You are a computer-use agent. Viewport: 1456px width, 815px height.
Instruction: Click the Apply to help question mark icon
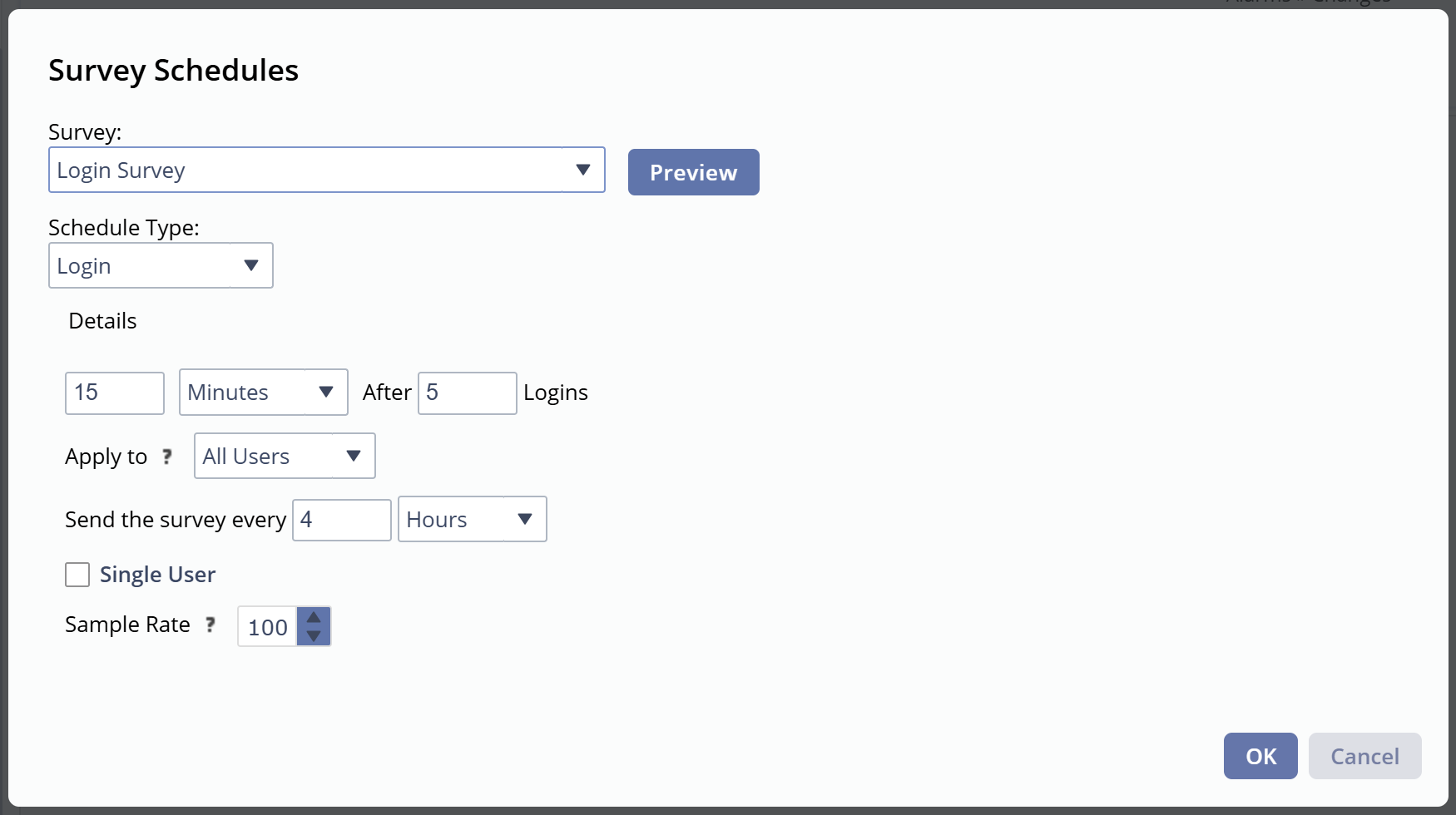pyautogui.click(x=167, y=457)
